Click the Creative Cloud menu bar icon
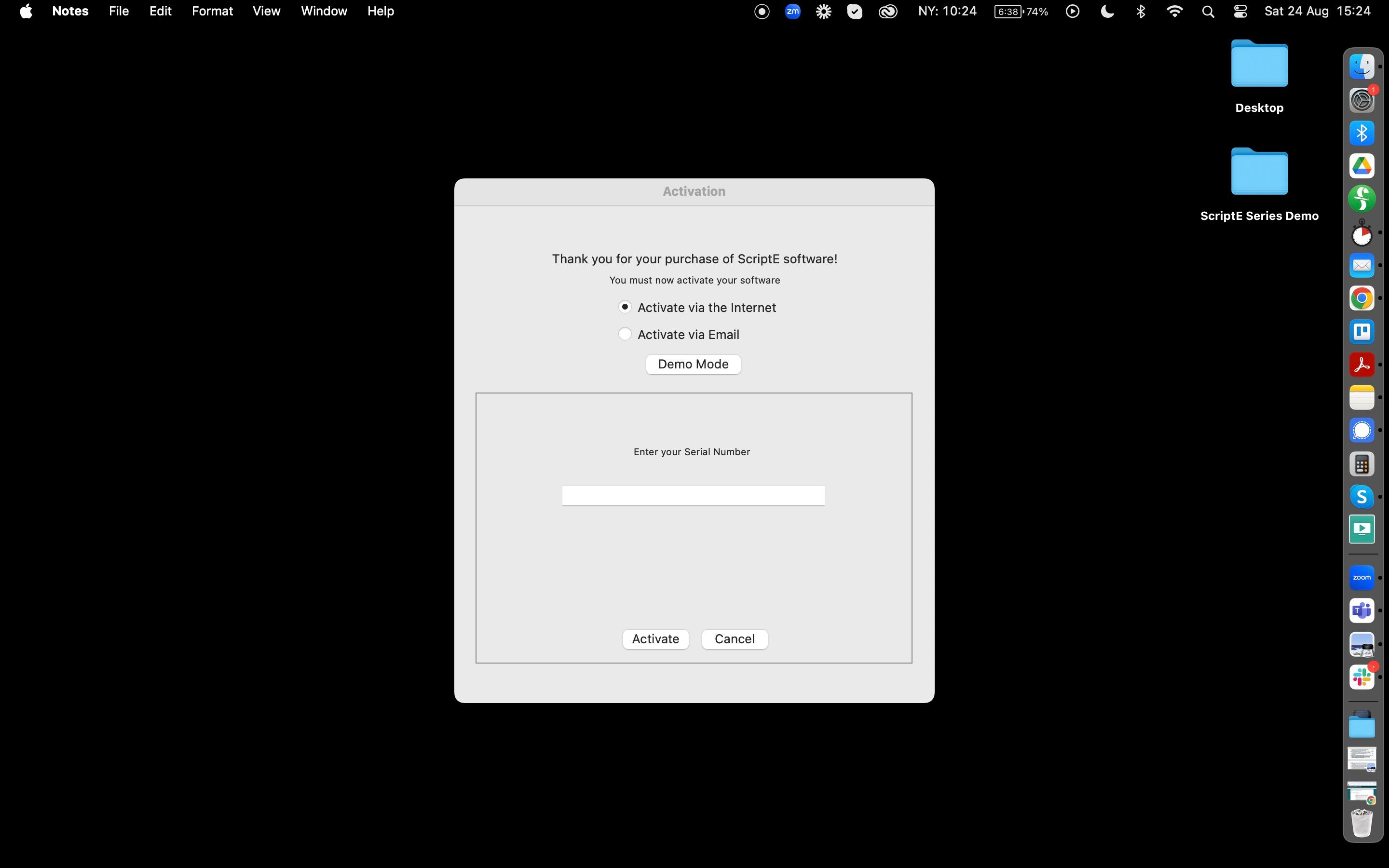The width and height of the screenshot is (1389, 868). tap(887, 11)
